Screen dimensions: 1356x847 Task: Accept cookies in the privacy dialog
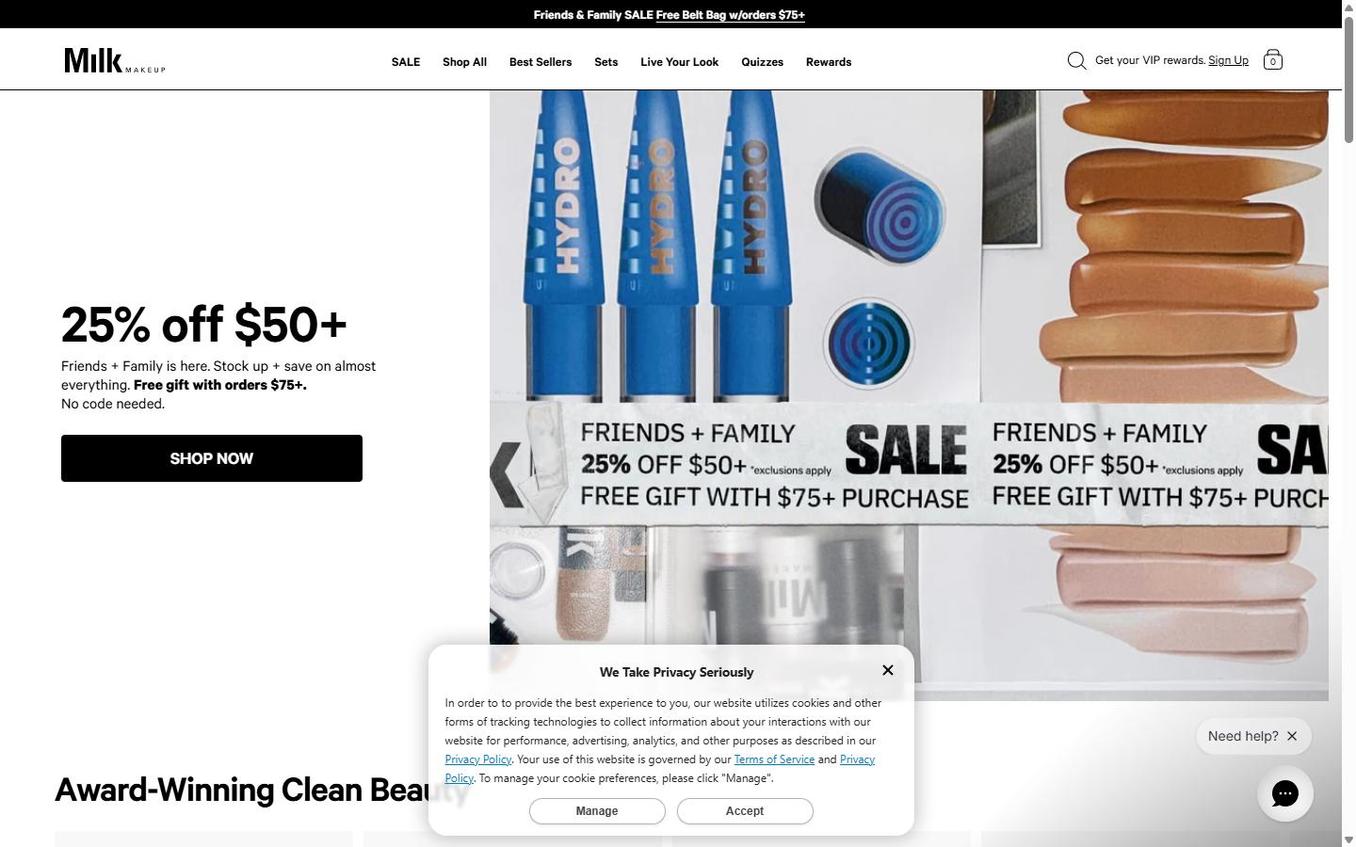point(745,811)
